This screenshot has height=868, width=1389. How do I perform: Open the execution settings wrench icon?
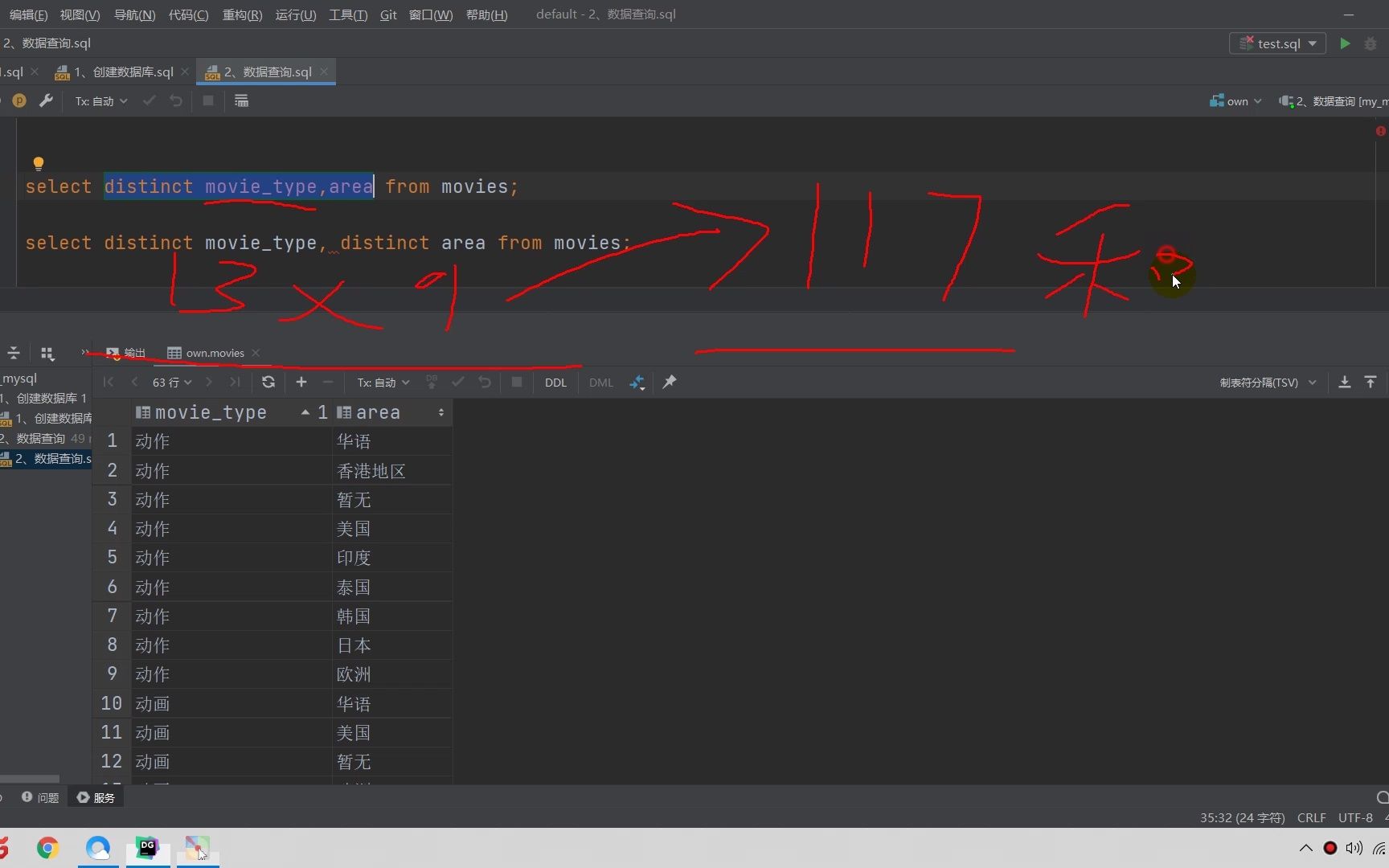46,100
